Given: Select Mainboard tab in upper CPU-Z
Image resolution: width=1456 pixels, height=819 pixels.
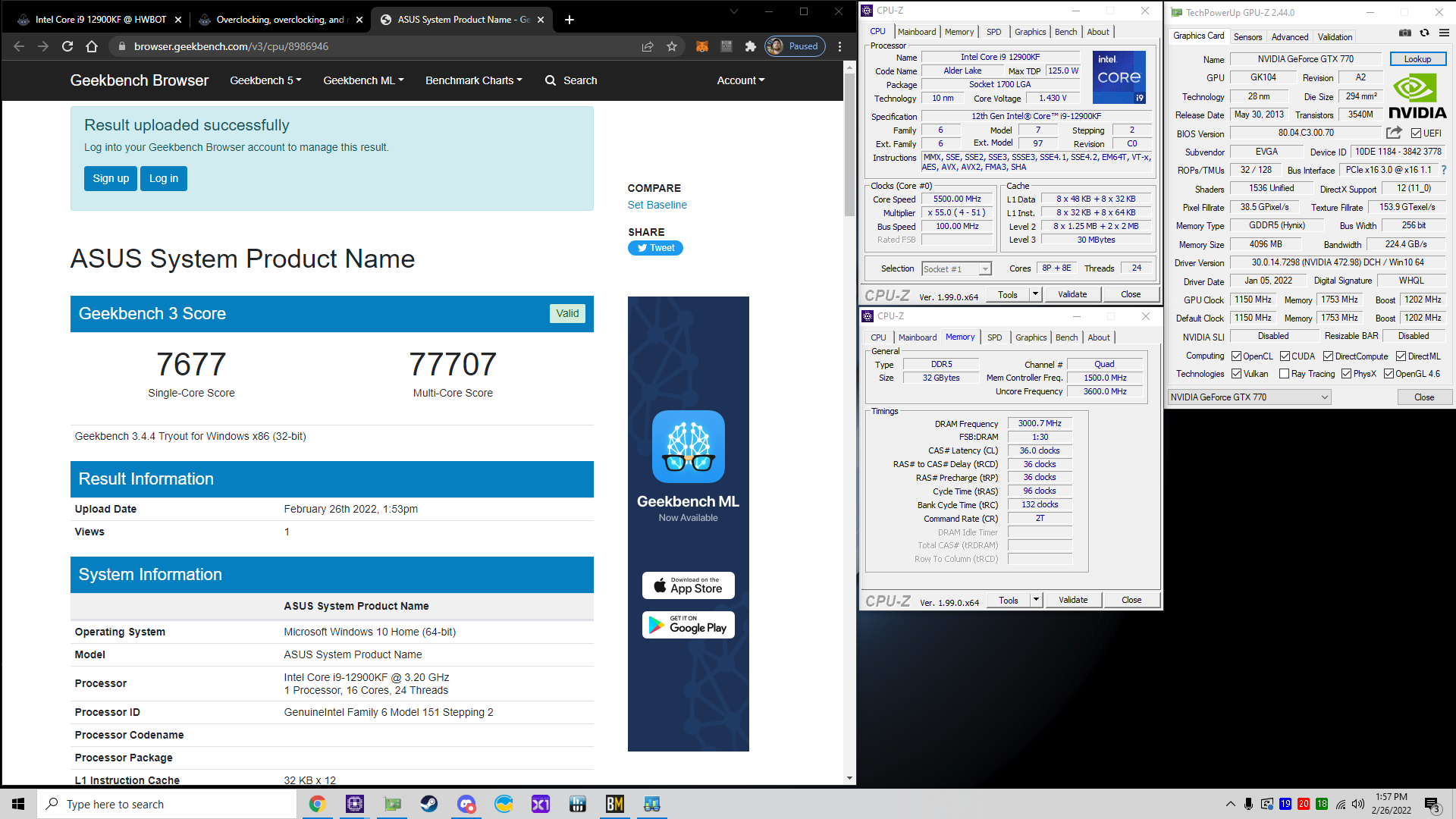Looking at the screenshot, I should (x=917, y=32).
